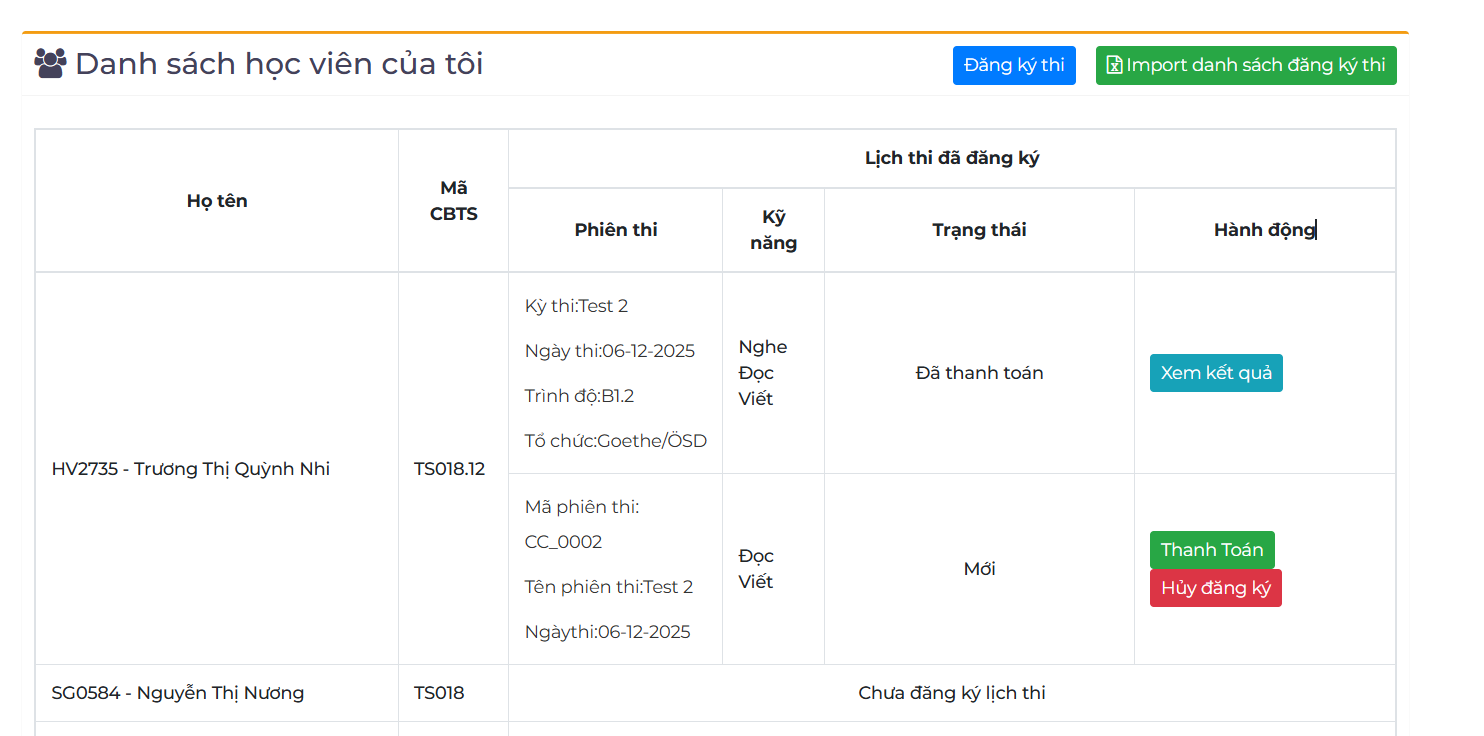This screenshot has height=736, width=1484.
Task: Click the Mới status cell
Action: tap(979, 569)
